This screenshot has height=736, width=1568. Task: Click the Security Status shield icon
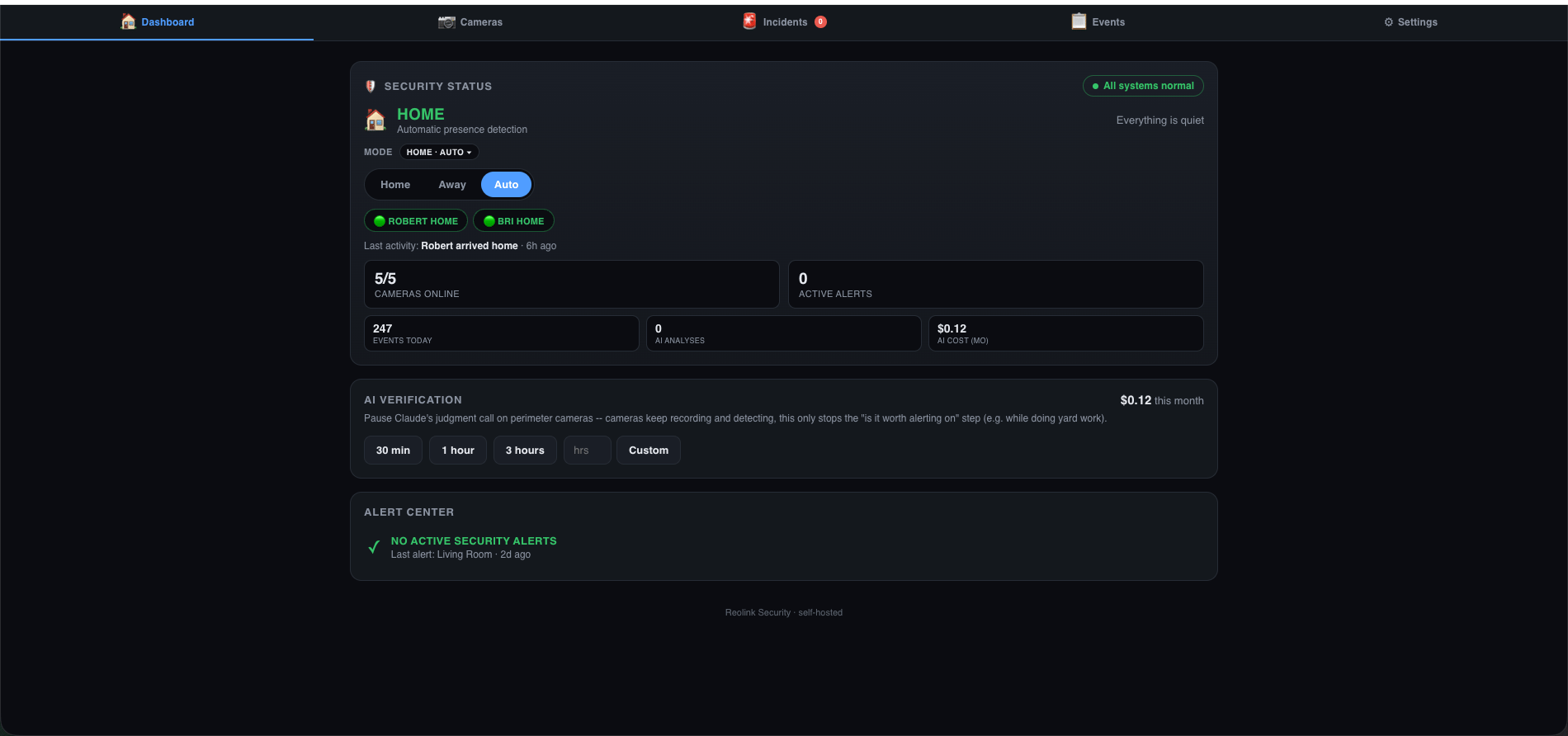371,86
